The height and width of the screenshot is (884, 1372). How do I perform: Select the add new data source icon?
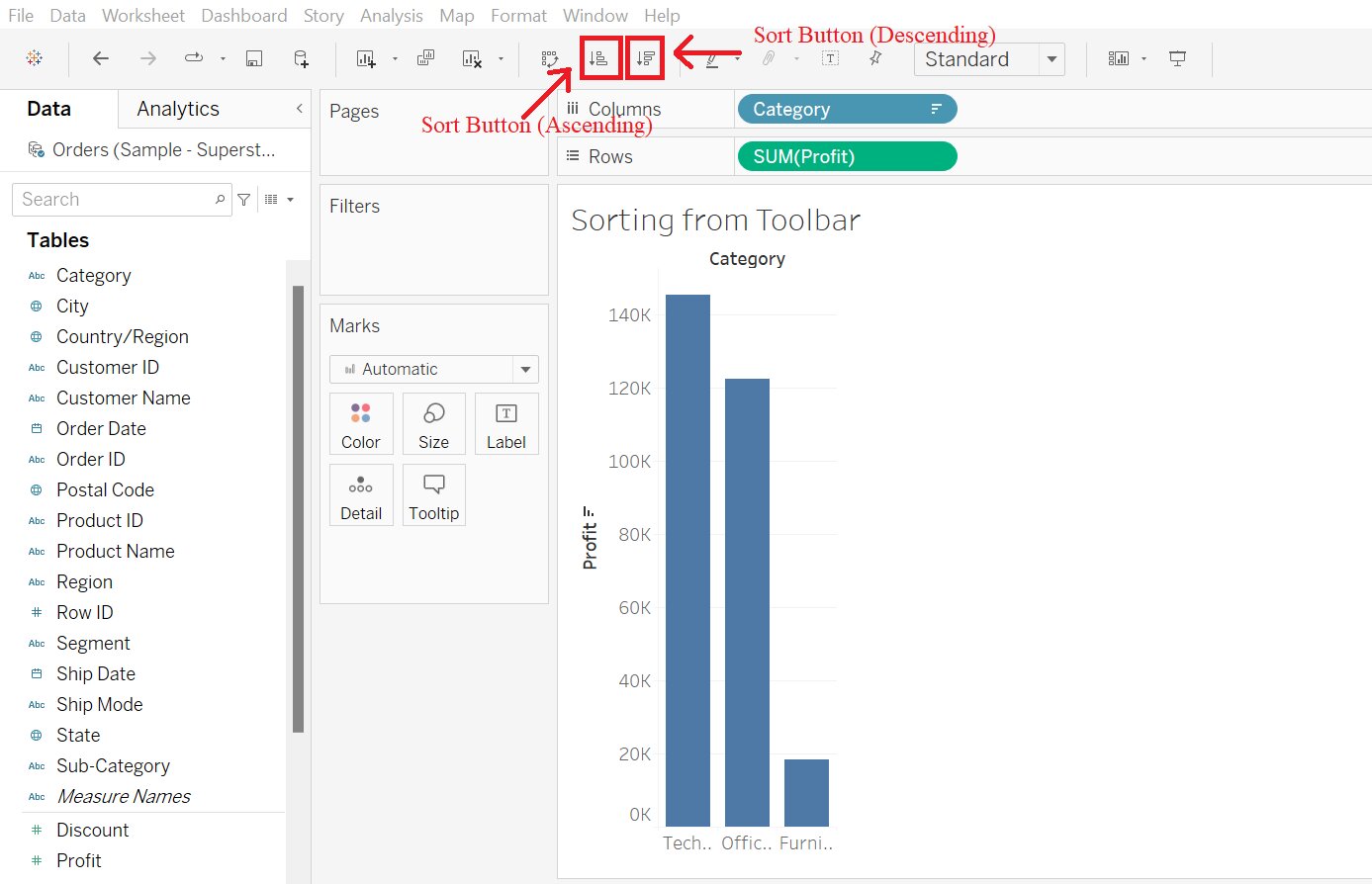[x=300, y=57]
